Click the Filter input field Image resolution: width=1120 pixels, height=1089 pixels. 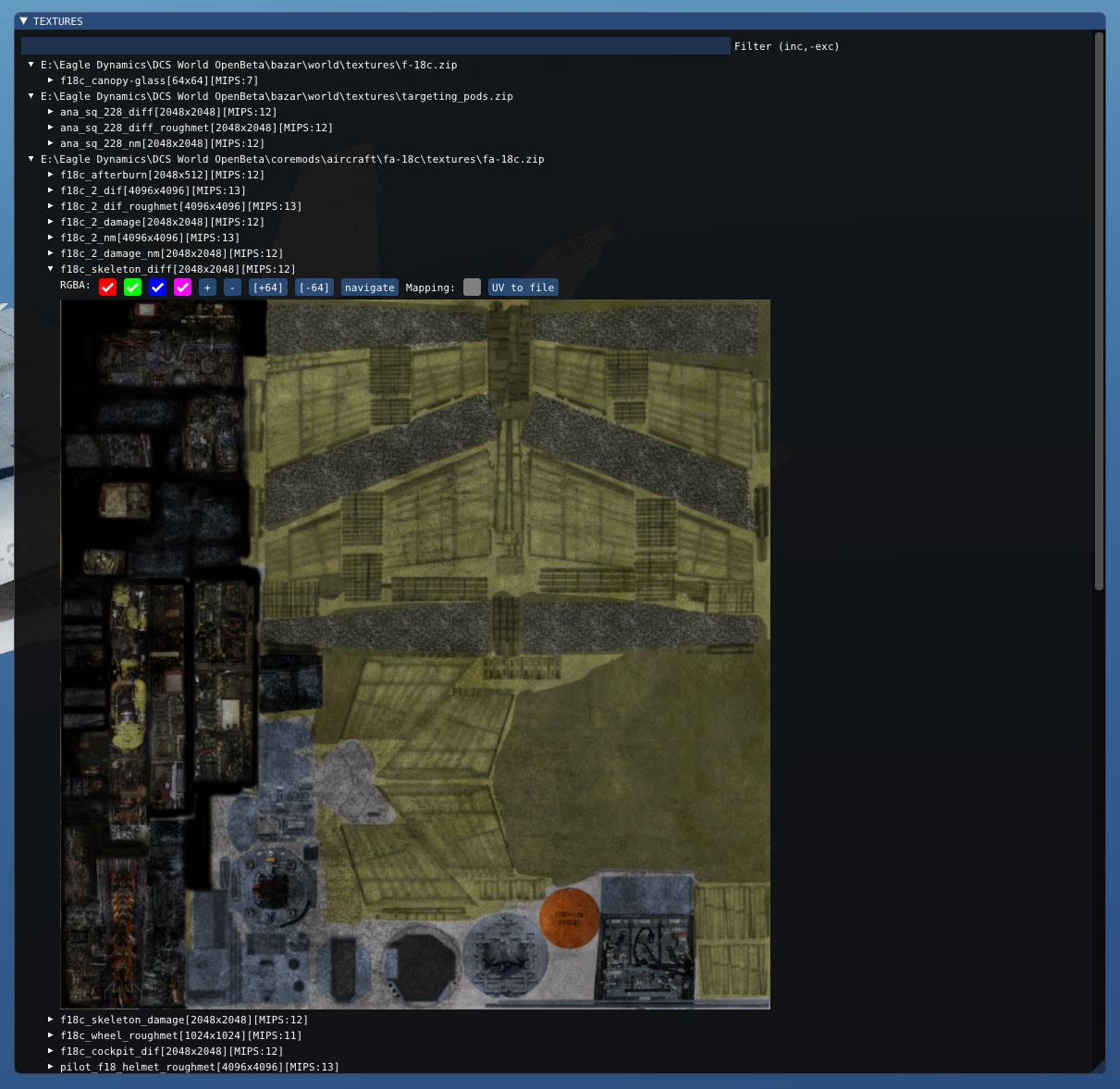pyautogui.click(x=375, y=46)
